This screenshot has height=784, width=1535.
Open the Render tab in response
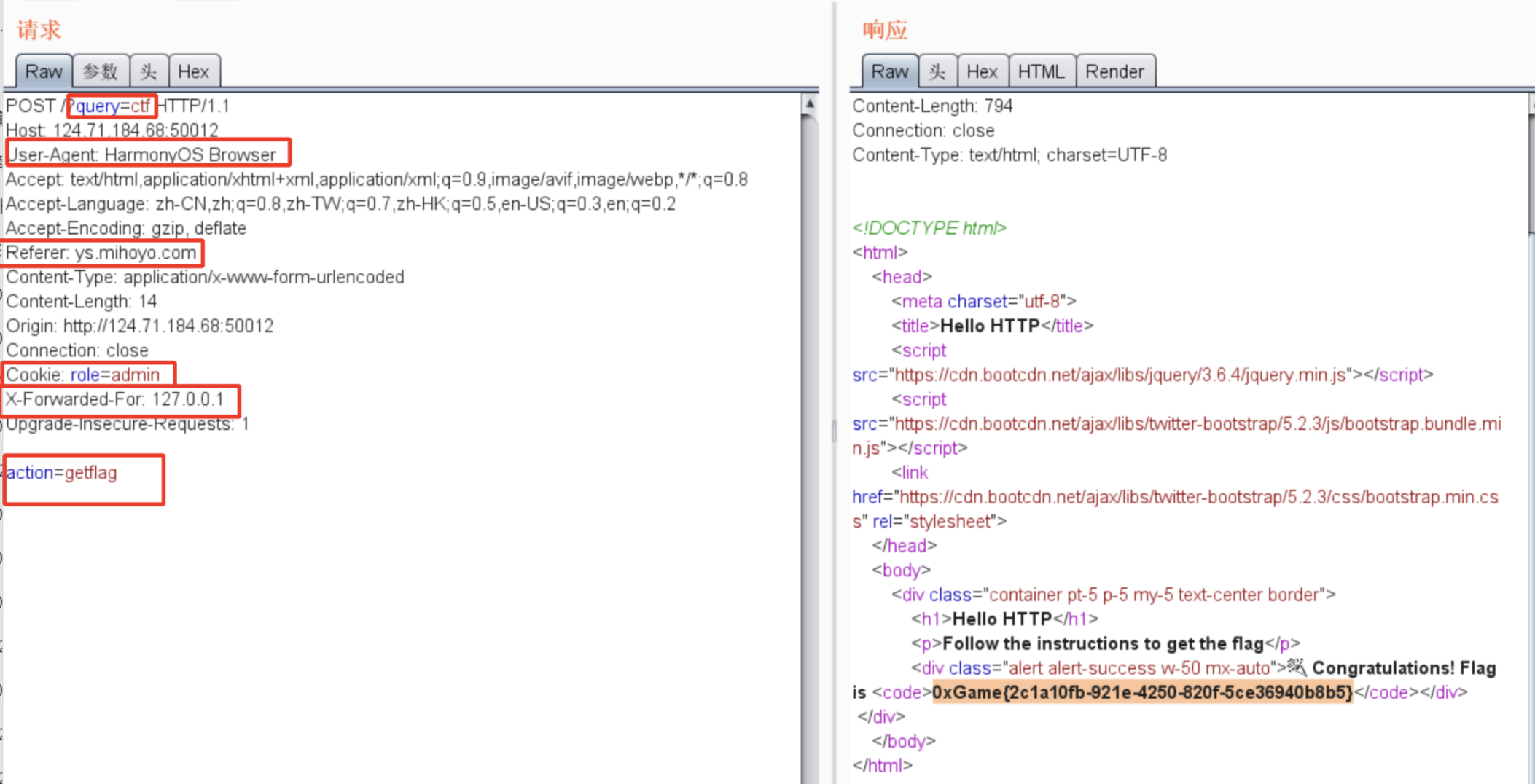tap(1115, 71)
